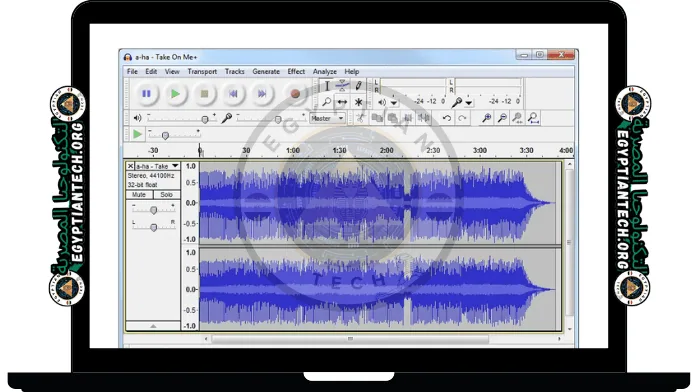Click the Undo arrow
This screenshot has height=392, width=698.
click(446, 118)
